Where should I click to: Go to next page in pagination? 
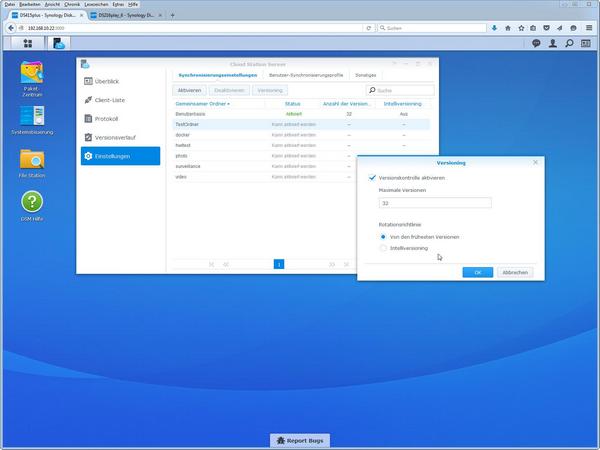(x=332, y=264)
